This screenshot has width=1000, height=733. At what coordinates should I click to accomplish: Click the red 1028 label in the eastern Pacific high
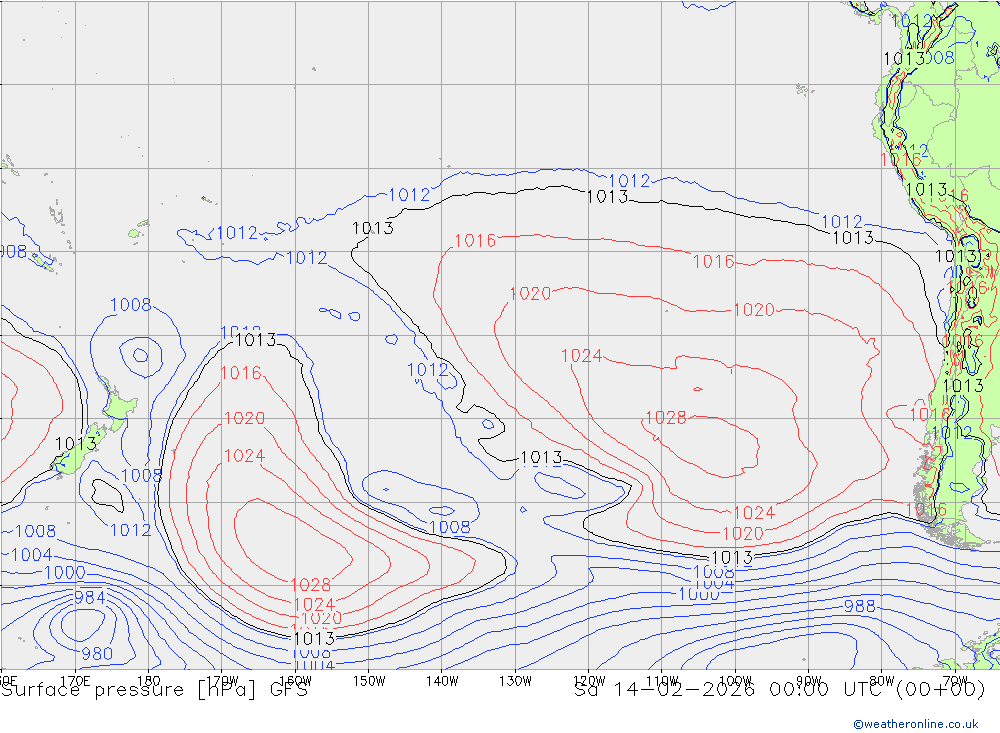click(666, 418)
